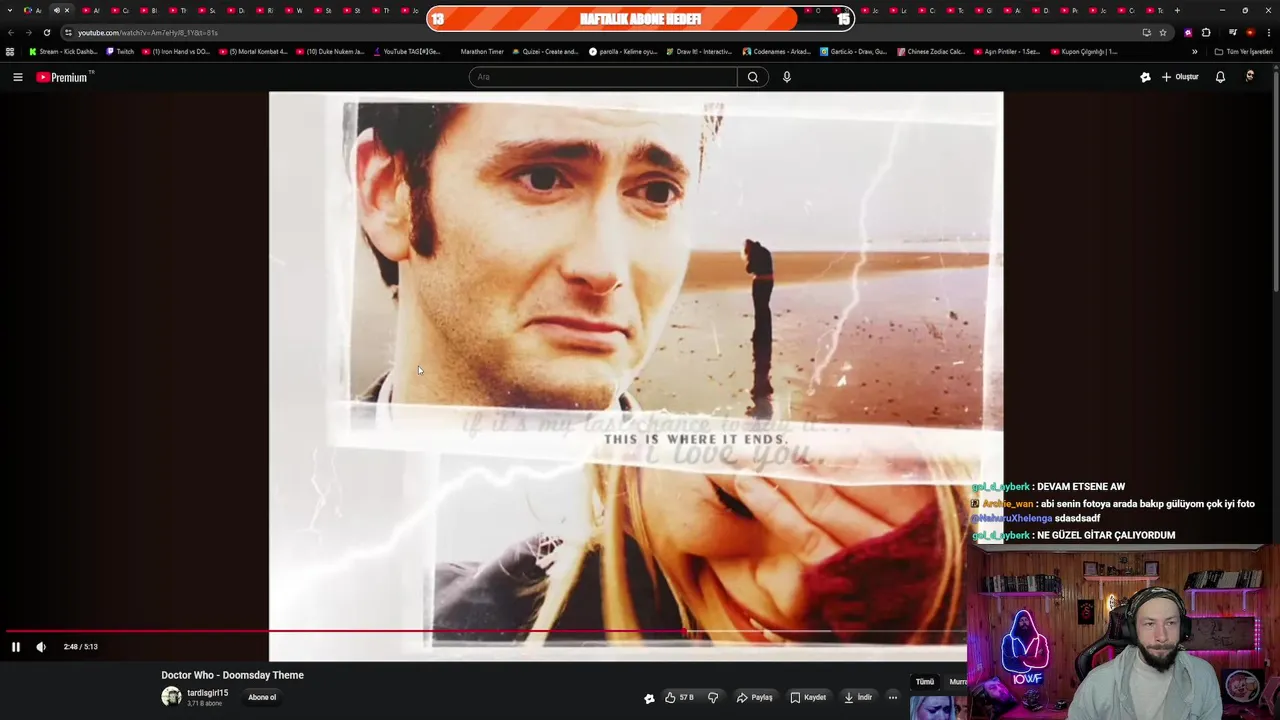Screen dimensions: 1280x720
Task: Open the Iron Hand vs DO... bookmark
Action: pyautogui.click(x=175, y=52)
